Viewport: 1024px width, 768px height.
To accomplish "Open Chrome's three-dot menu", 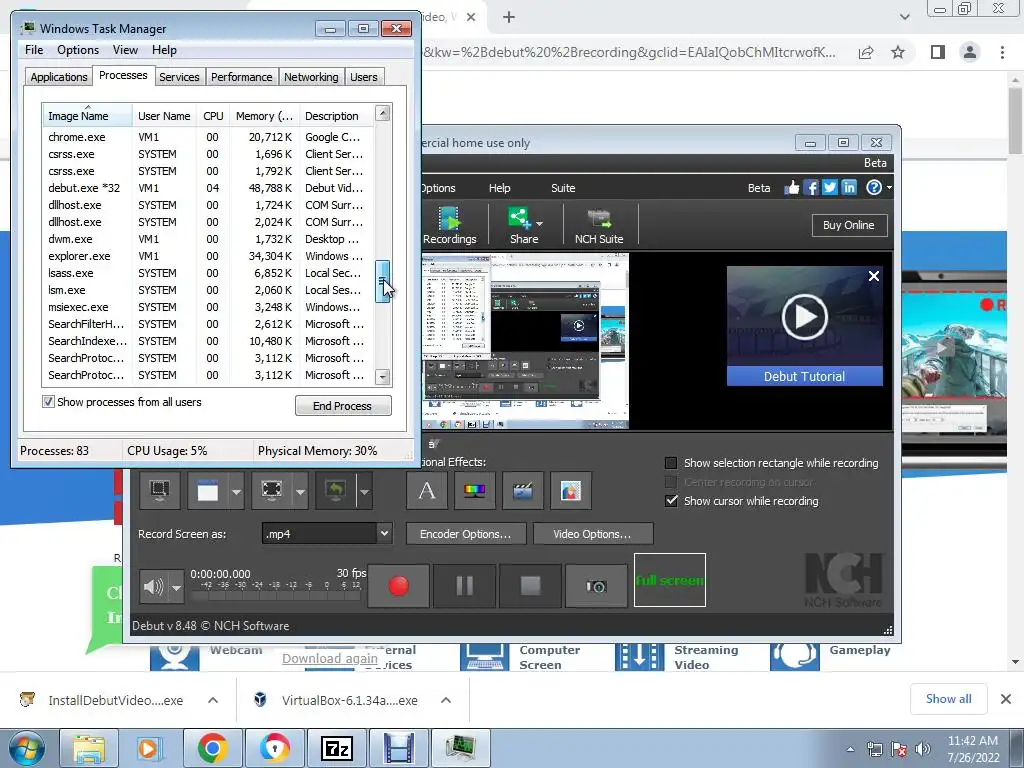I will (1002, 52).
